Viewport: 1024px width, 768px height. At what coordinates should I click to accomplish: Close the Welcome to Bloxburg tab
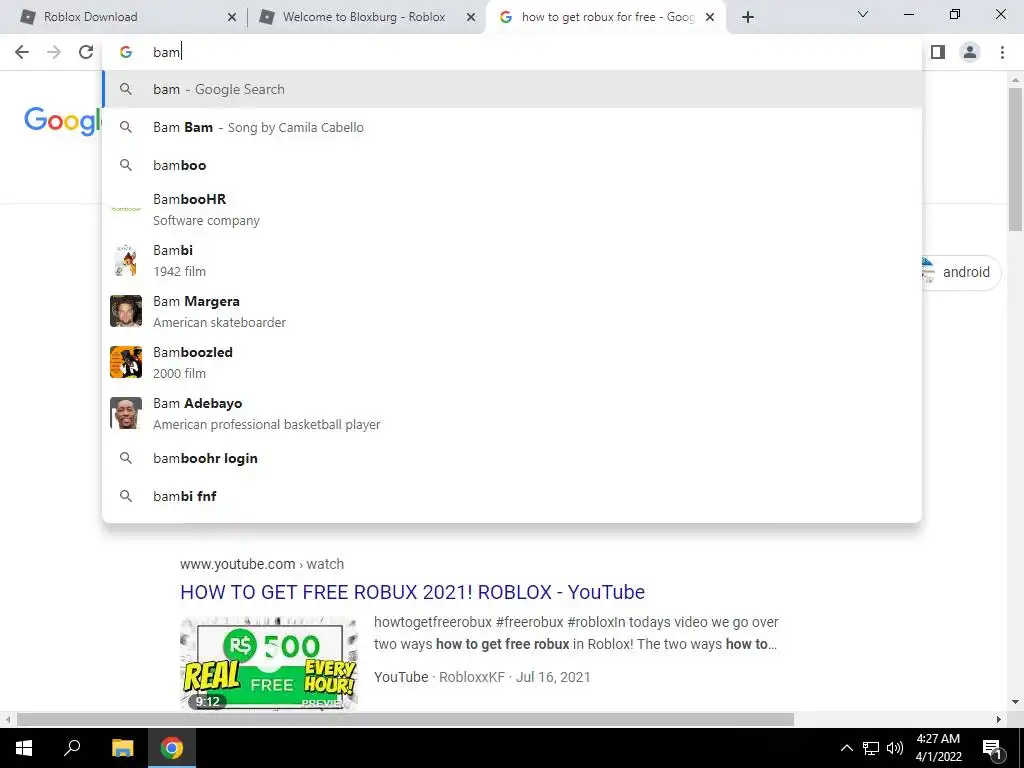(x=471, y=18)
